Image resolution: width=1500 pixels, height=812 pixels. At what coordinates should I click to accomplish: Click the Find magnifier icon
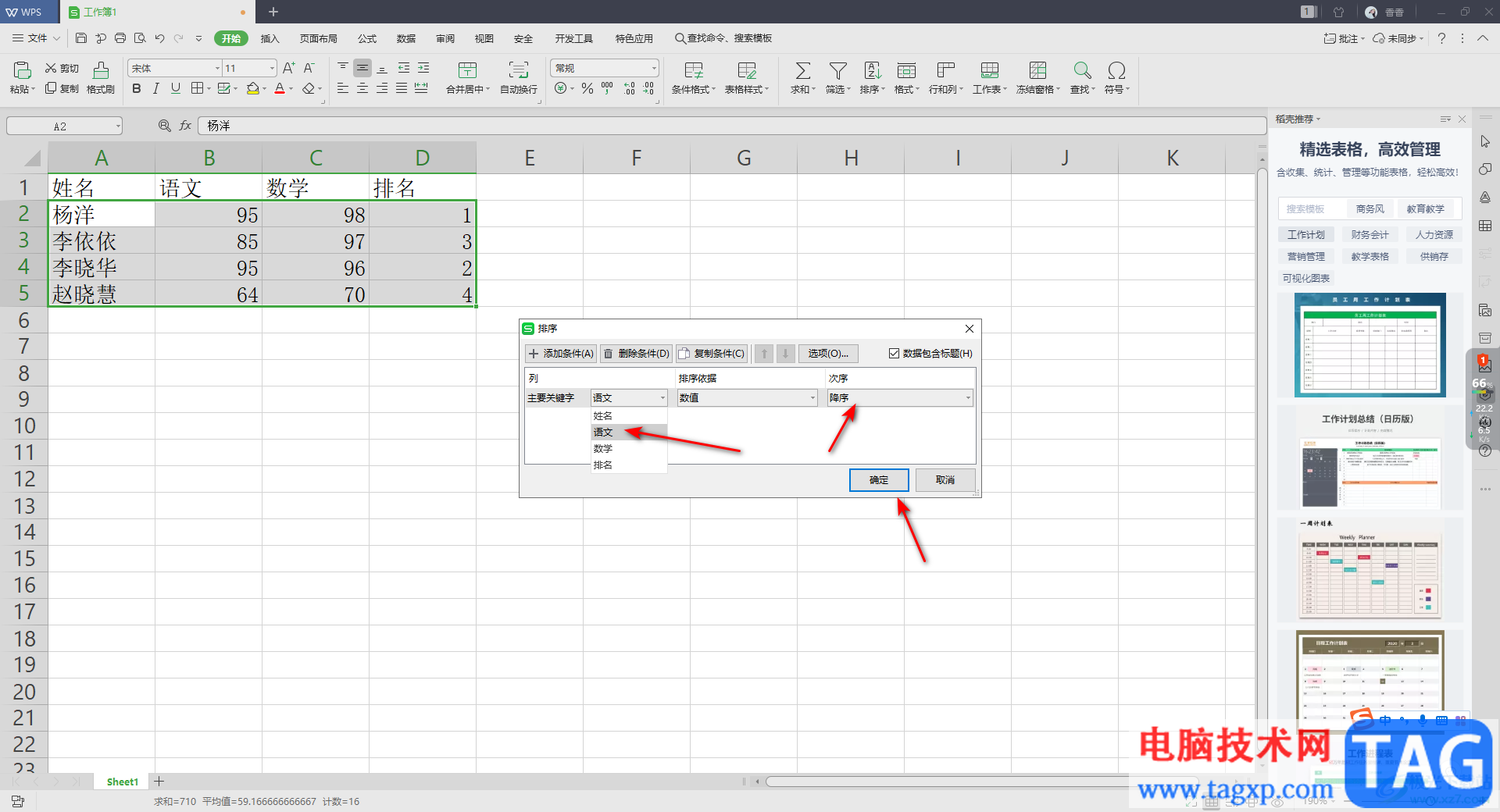(1082, 70)
